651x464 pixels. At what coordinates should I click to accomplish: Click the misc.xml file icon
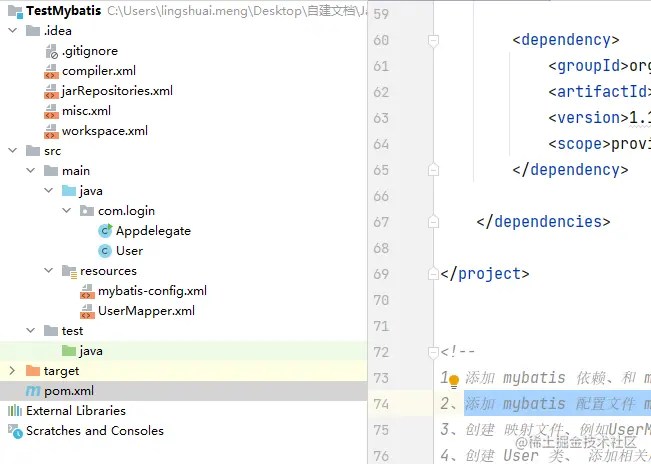point(51,111)
